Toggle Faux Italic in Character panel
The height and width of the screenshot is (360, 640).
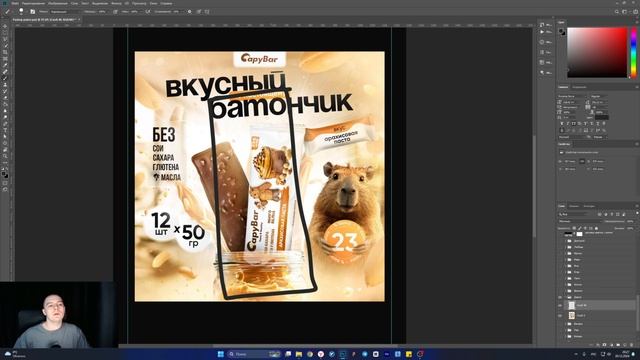(x=567, y=123)
